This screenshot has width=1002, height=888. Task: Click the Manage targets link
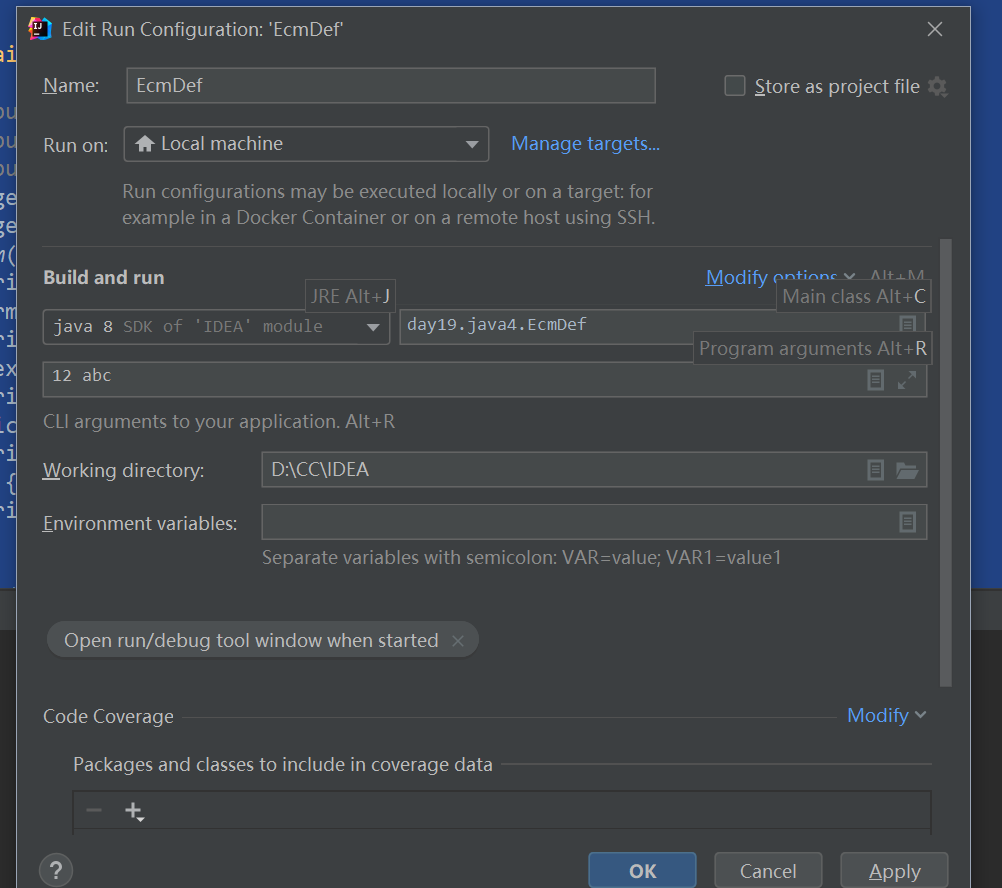coord(585,144)
